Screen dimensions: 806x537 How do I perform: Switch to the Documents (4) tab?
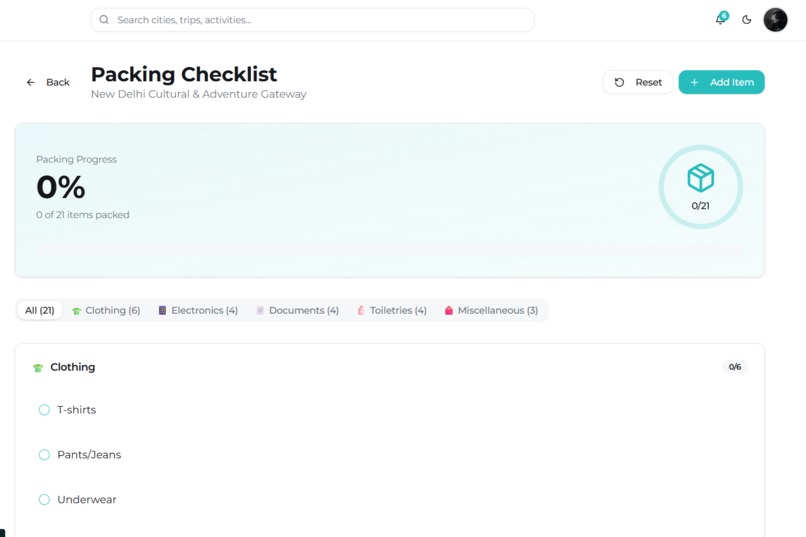click(x=298, y=310)
